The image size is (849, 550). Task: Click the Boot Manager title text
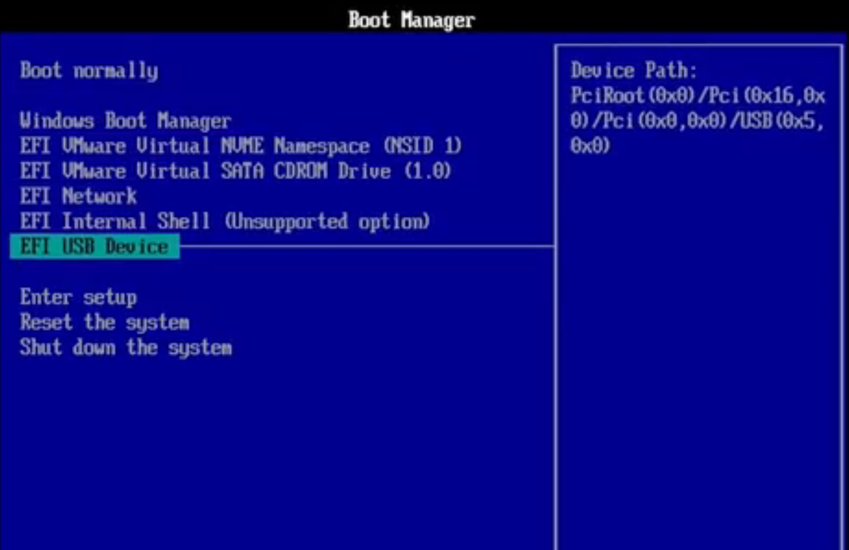(x=412, y=20)
